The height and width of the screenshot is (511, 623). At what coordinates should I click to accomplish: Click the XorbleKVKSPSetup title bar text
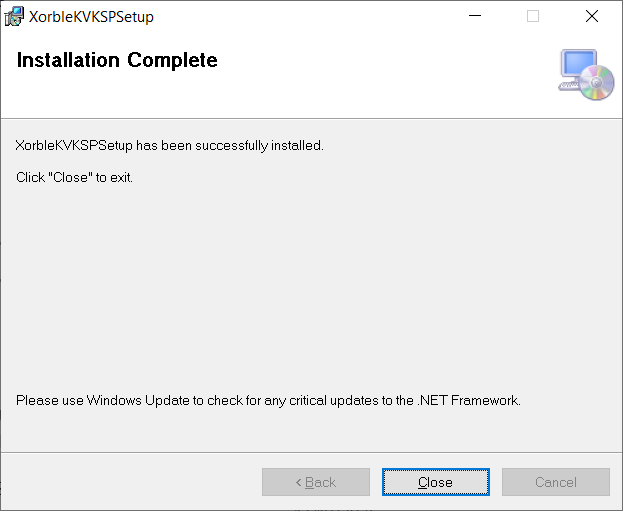pos(91,17)
